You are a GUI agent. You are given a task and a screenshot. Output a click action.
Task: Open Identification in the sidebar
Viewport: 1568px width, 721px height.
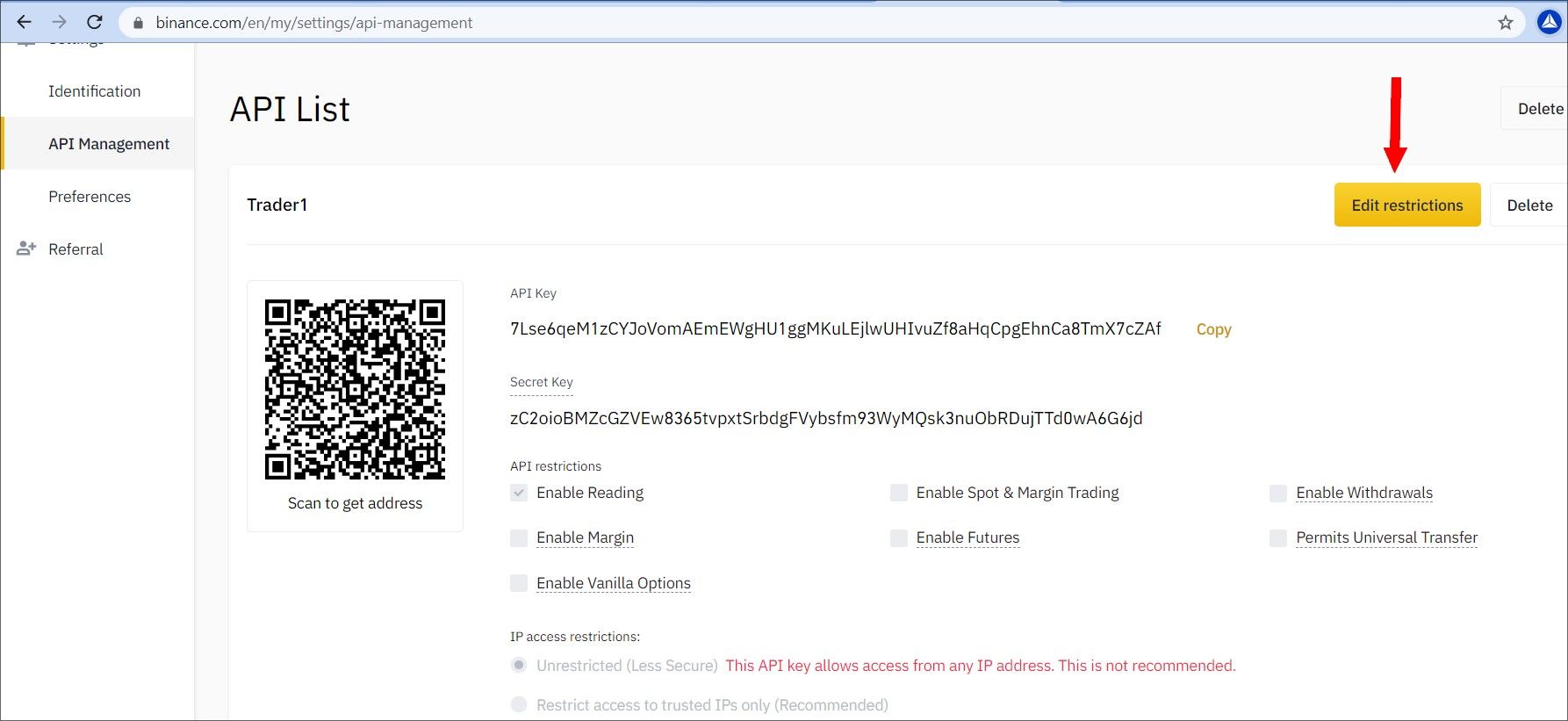[x=94, y=91]
